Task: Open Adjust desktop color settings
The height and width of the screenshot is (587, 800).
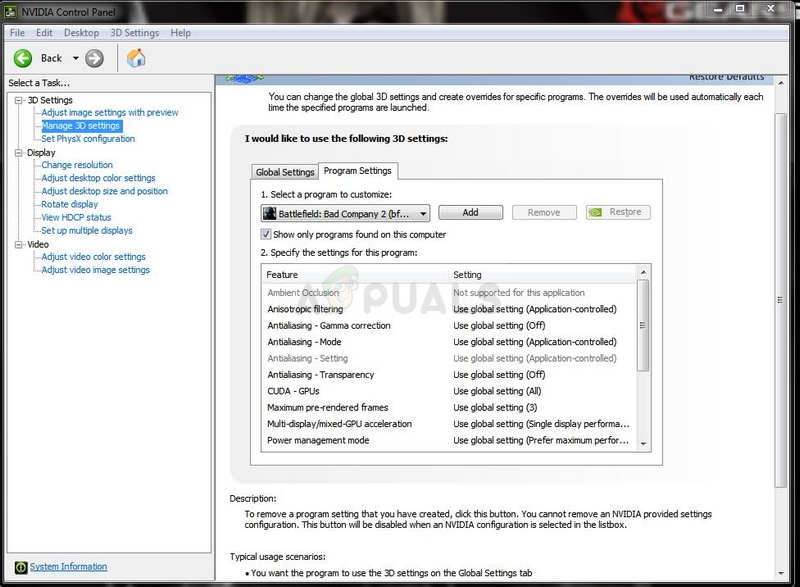Action: pyautogui.click(x=98, y=178)
